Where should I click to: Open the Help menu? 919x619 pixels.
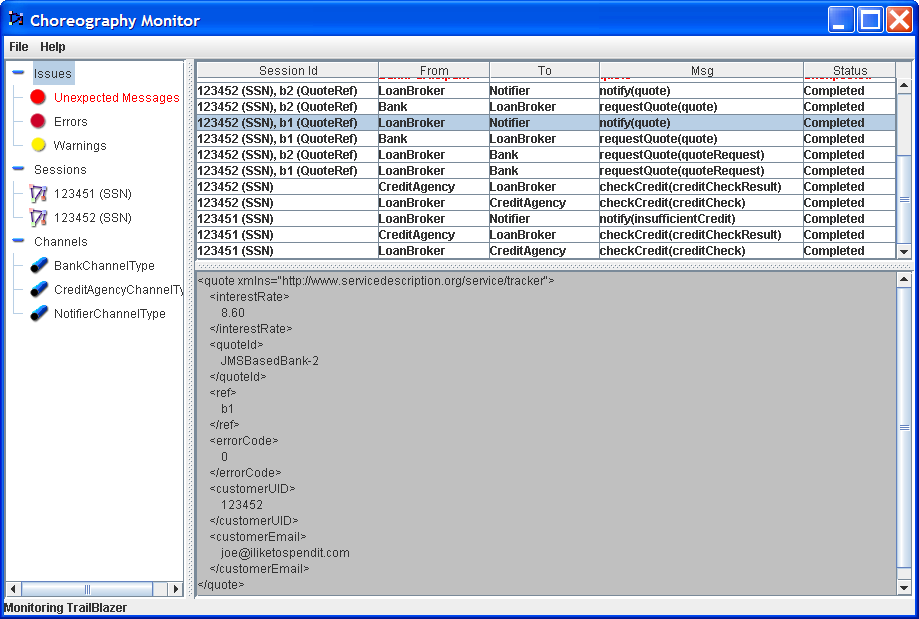click(x=53, y=47)
